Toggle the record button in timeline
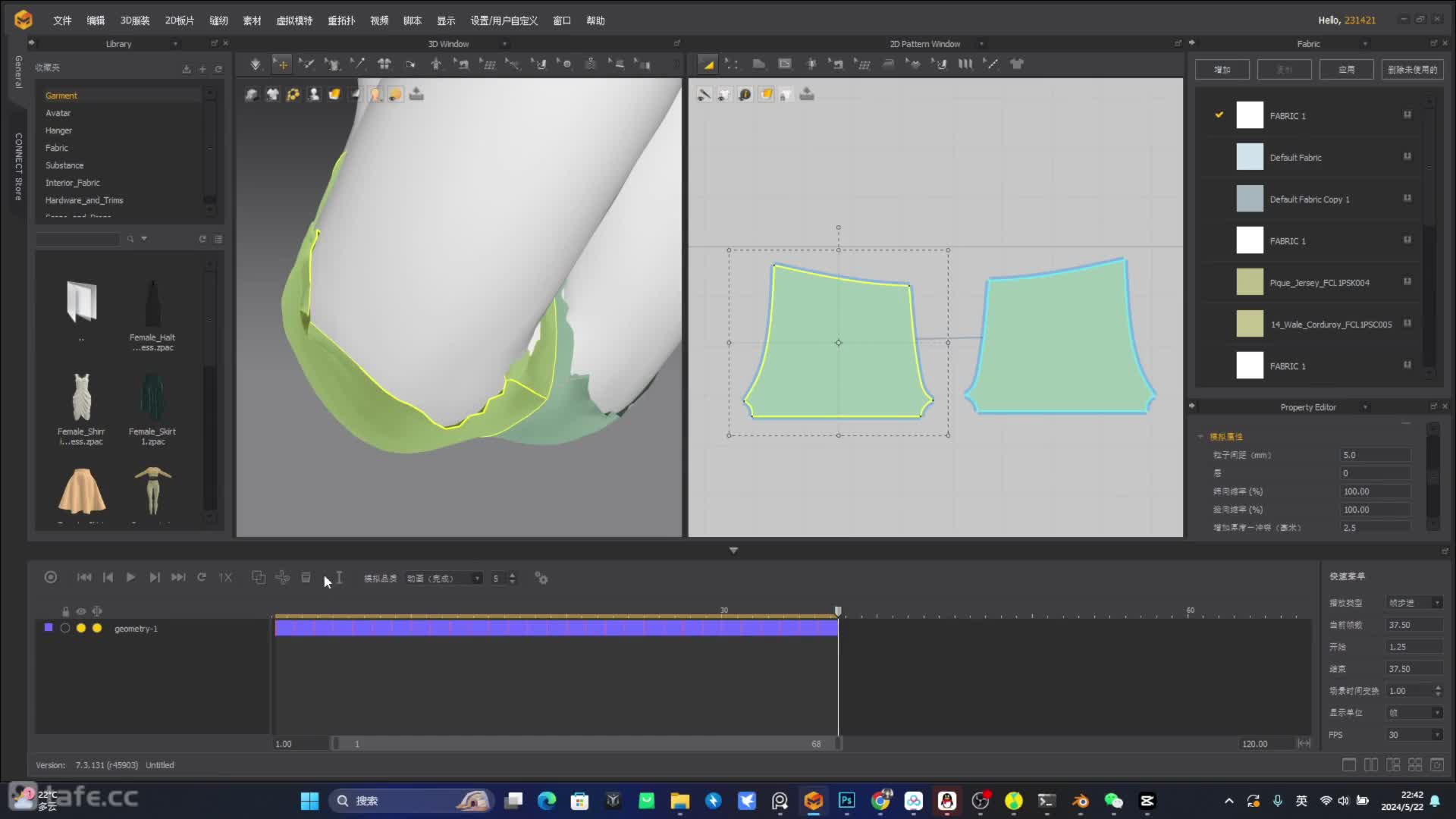 51,578
